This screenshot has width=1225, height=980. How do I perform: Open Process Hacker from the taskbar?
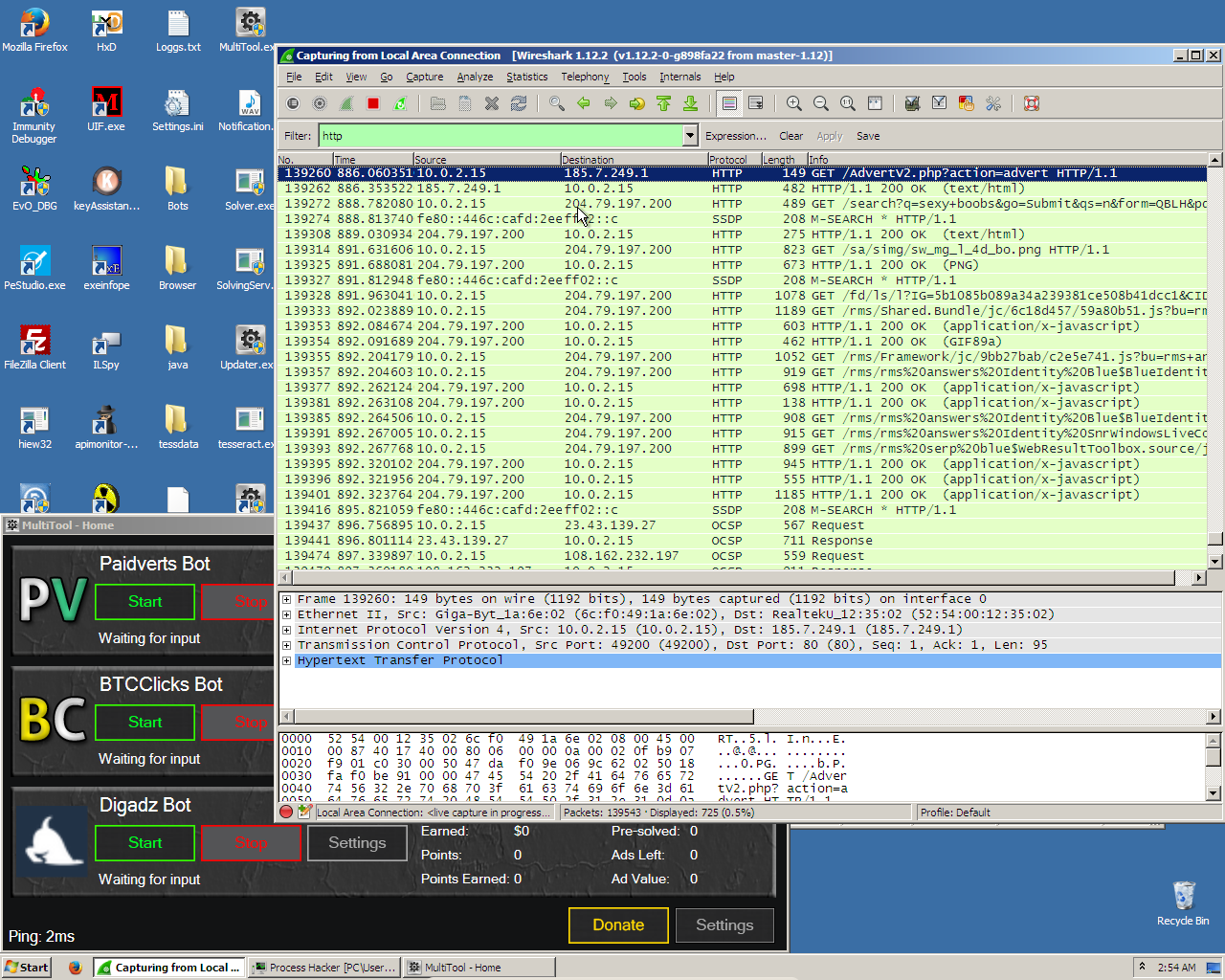click(323, 968)
